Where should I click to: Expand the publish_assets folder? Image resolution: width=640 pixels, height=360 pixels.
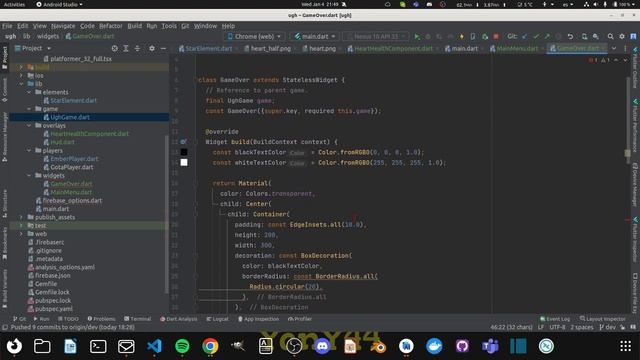(21, 217)
